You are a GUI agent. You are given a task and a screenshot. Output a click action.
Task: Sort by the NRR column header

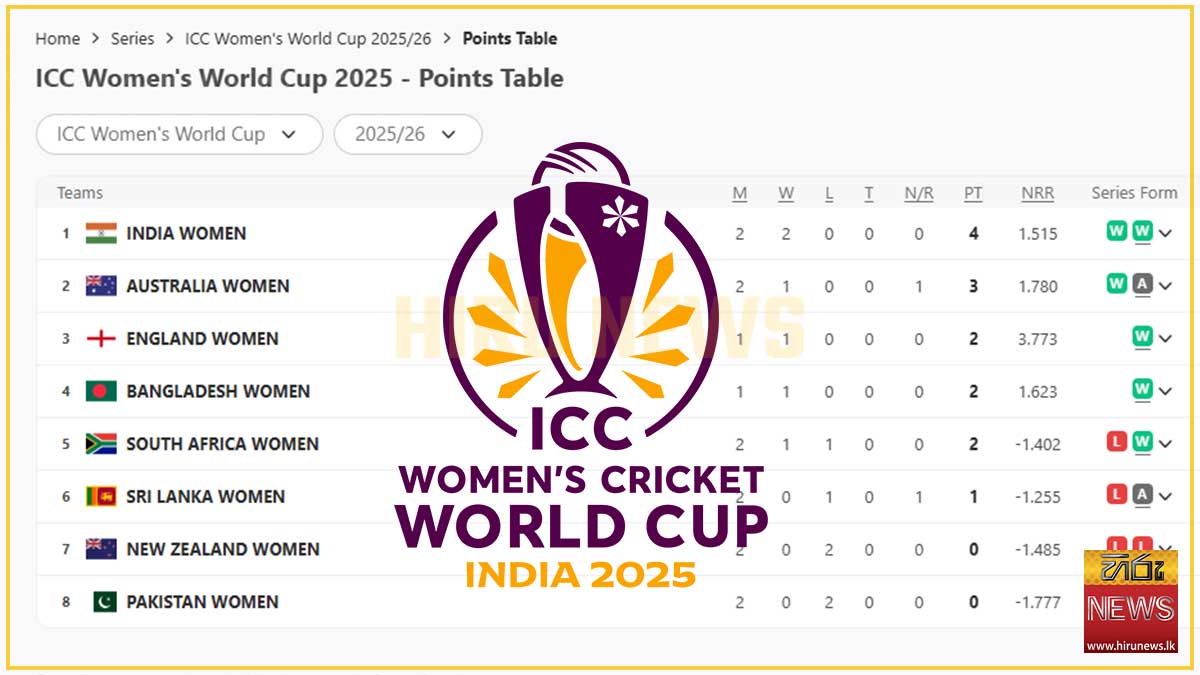coord(1037,193)
